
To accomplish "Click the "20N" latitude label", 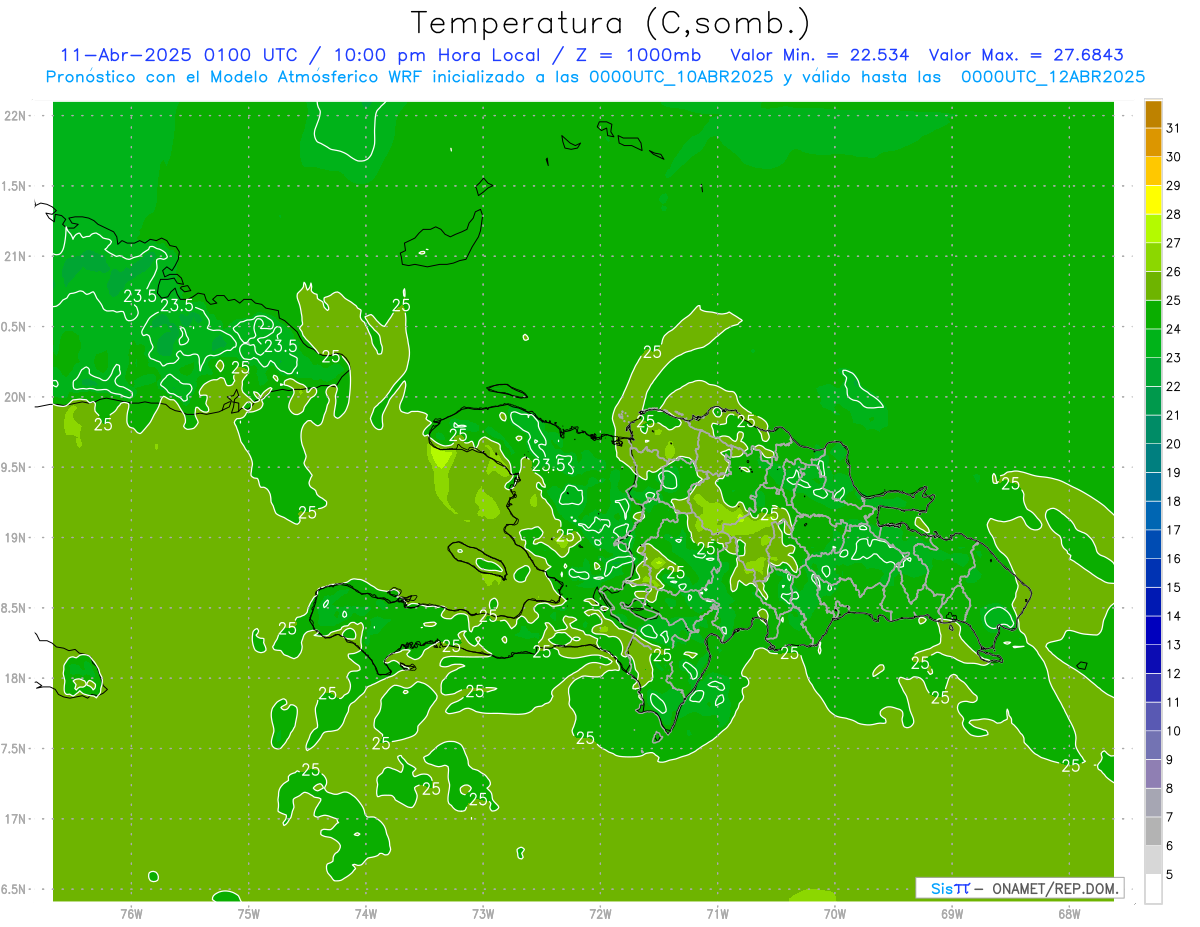I will (15, 397).
